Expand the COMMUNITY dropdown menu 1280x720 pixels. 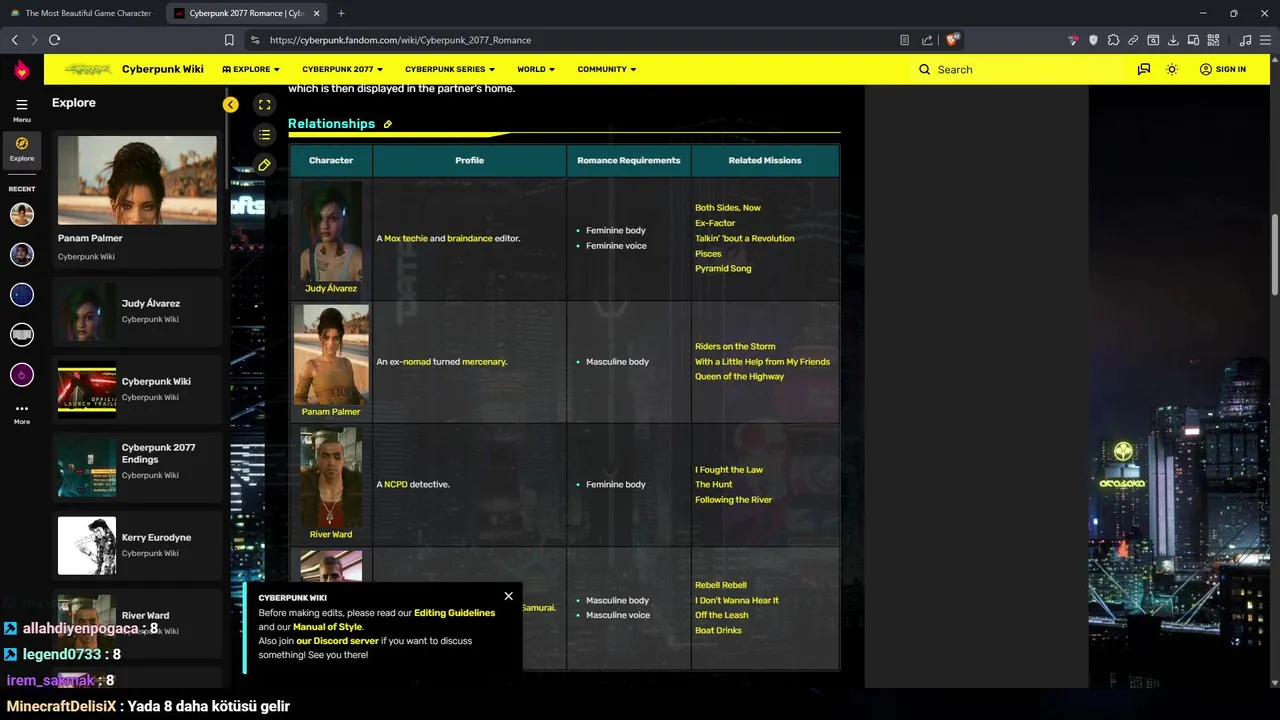coord(607,69)
